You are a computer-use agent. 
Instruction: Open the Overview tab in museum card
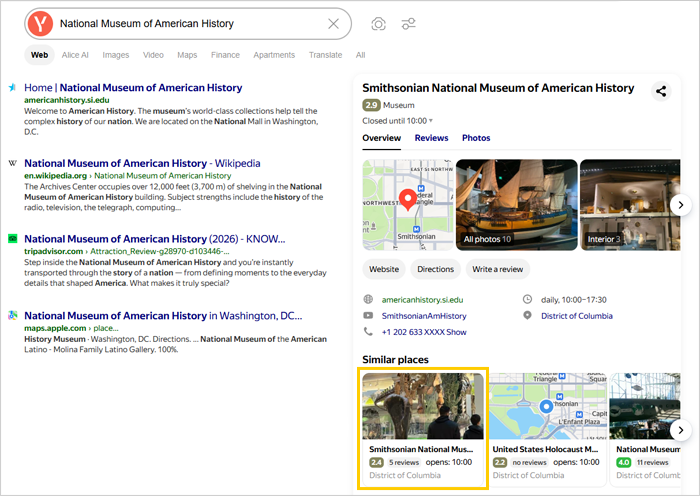point(381,138)
